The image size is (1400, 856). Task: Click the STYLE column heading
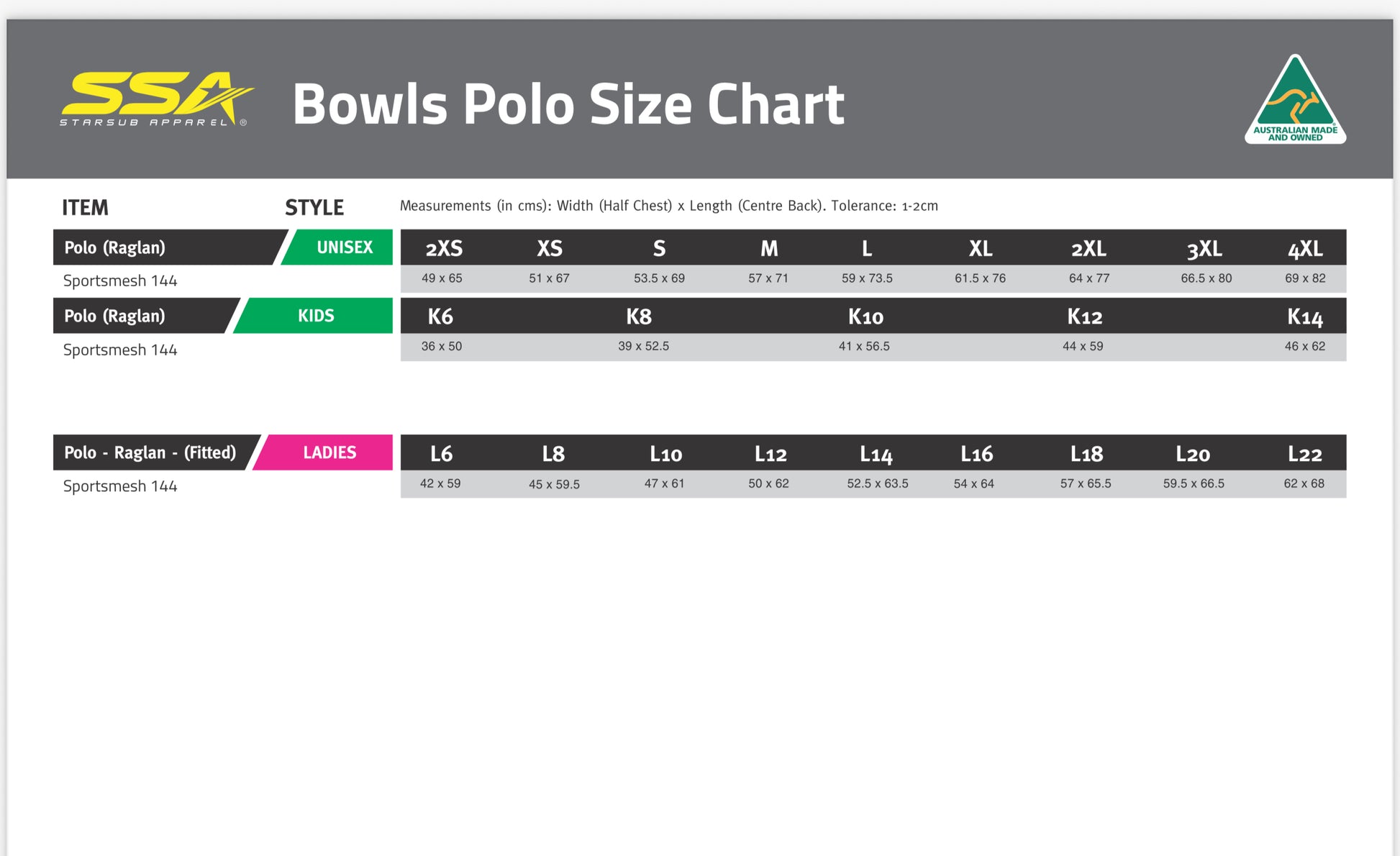314,208
